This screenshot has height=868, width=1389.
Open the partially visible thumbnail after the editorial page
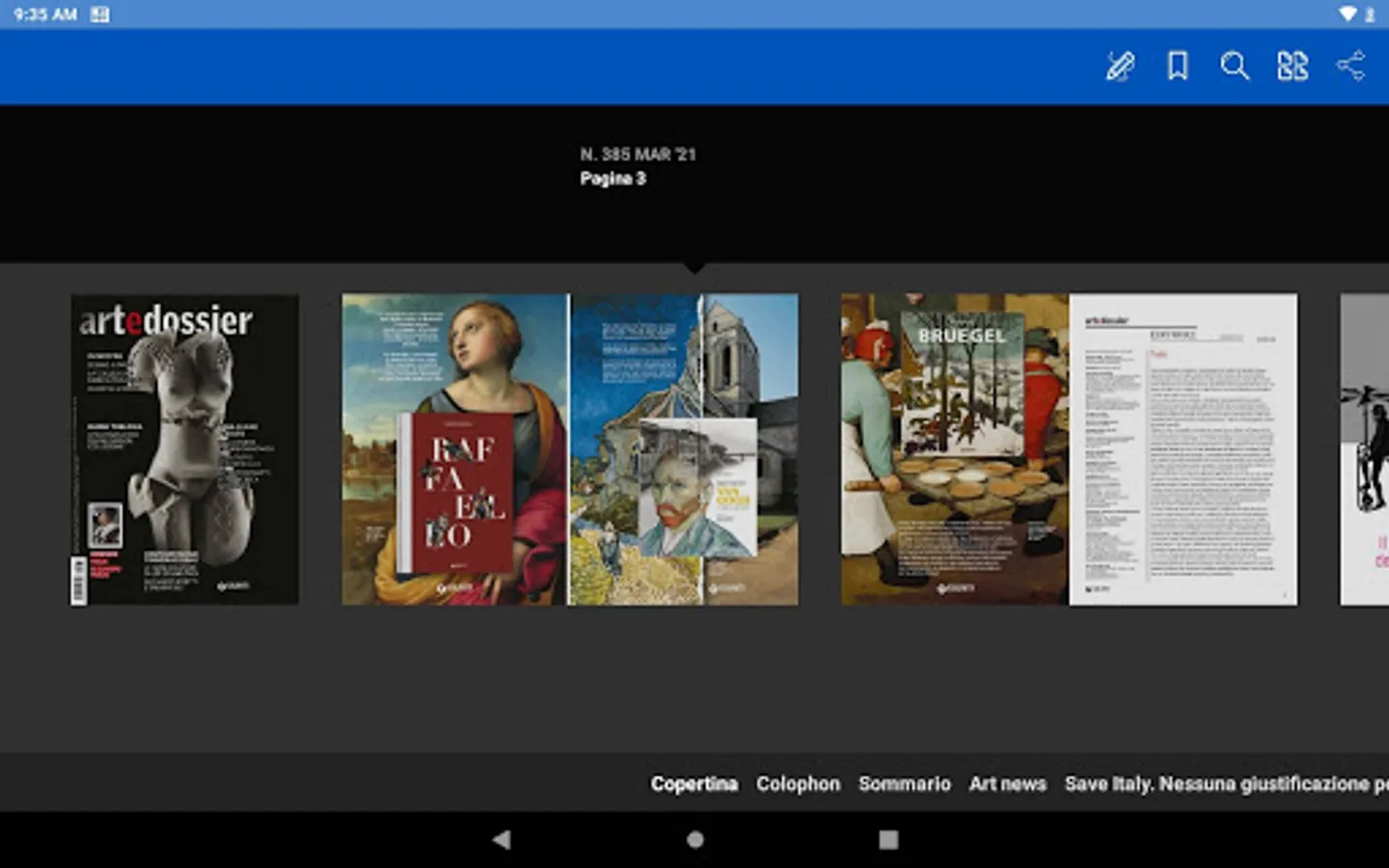coord(1365,449)
